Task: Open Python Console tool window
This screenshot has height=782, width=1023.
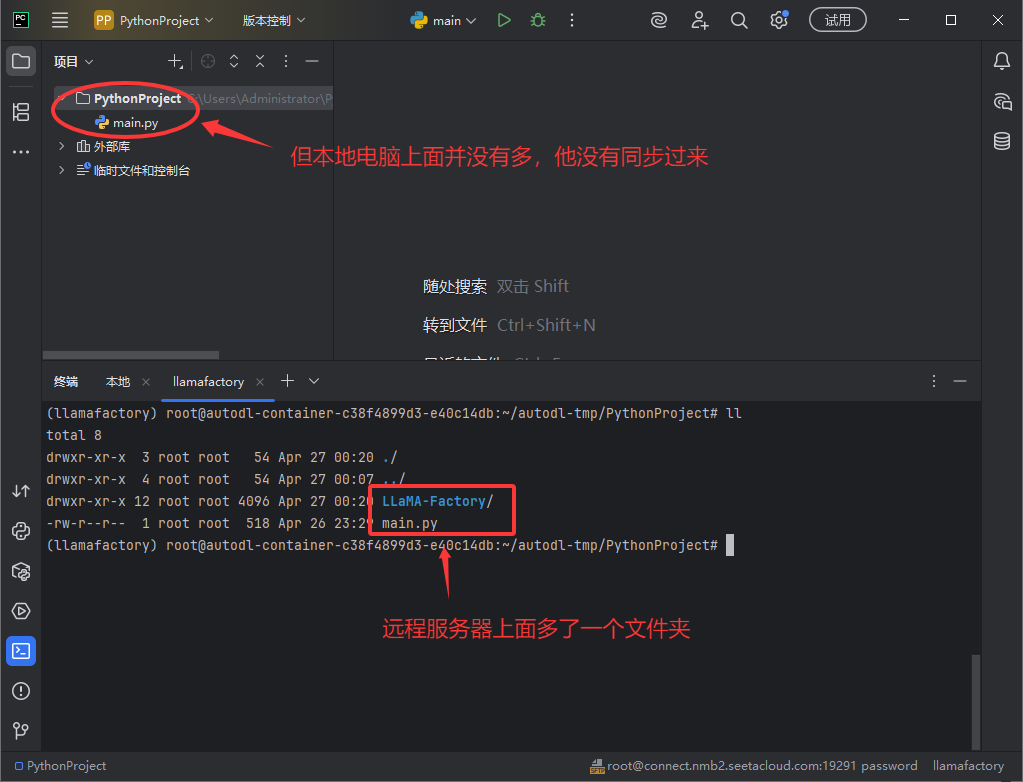Action: point(21,532)
